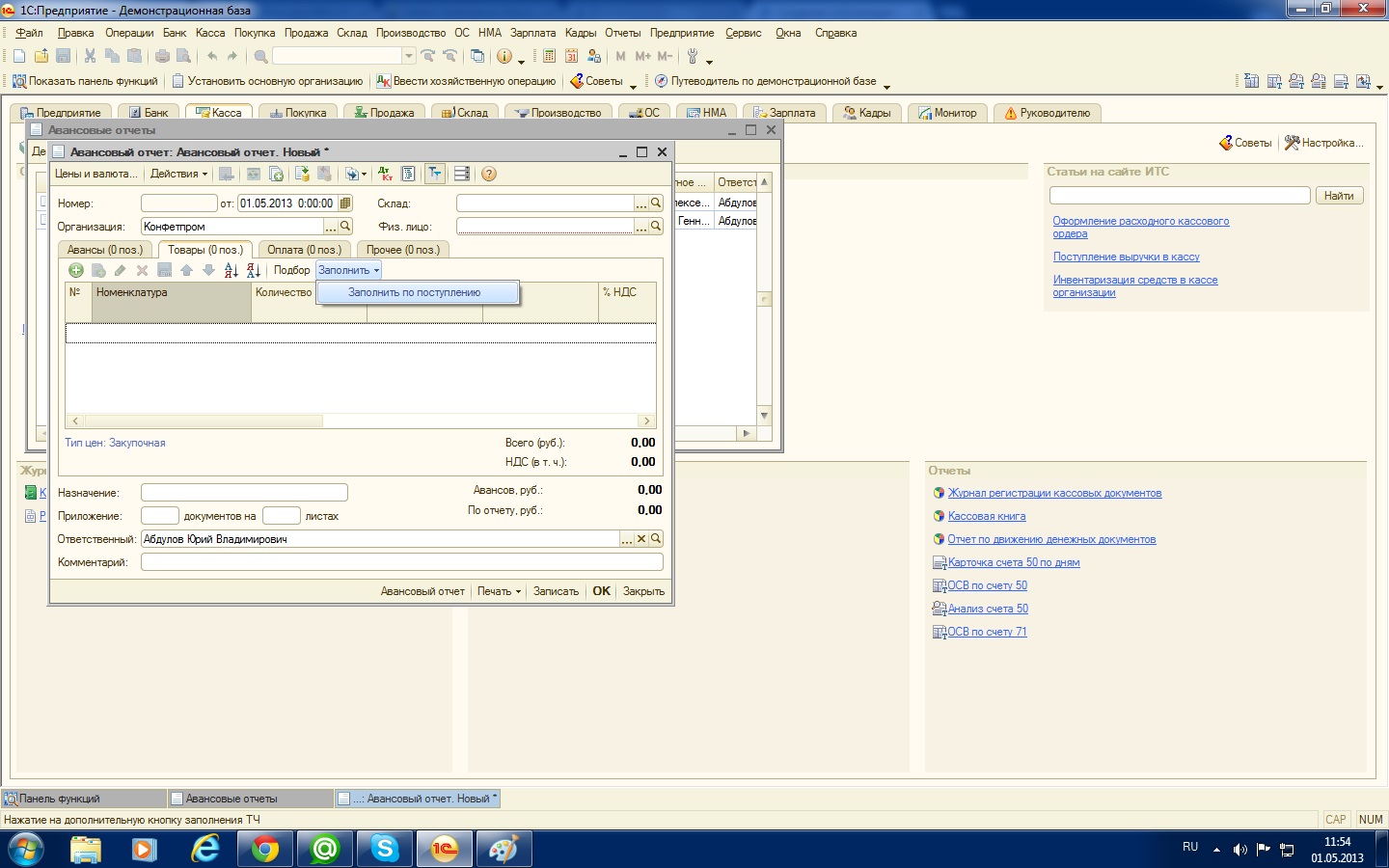Image resolution: width=1389 pixels, height=868 pixels.
Task: Expand the Действия dropdown menu
Action: click(x=178, y=174)
